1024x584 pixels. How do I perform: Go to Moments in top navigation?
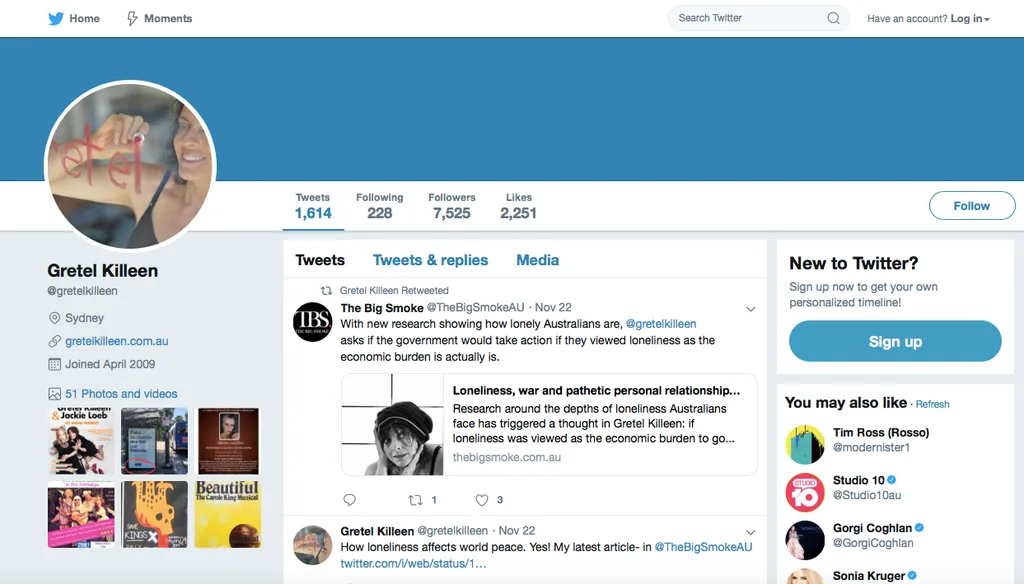pyautogui.click(x=168, y=18)
